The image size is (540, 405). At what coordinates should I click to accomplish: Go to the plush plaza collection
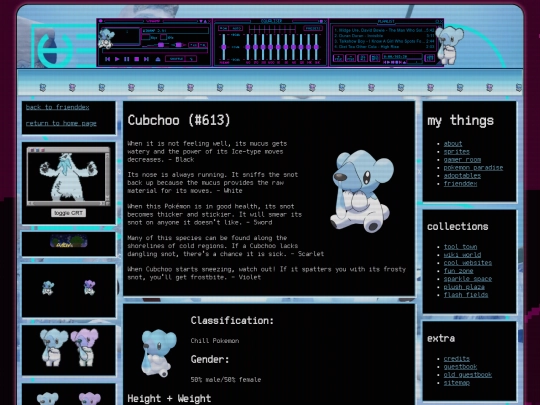coord(464,287)
